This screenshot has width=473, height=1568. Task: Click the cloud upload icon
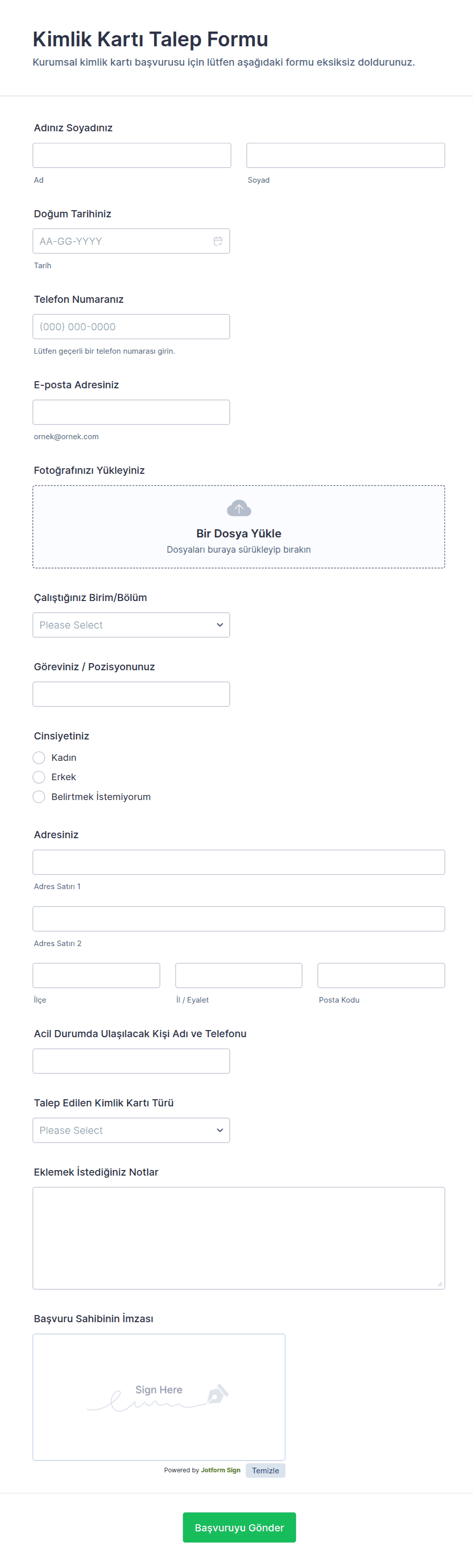[x=239, y=507]
